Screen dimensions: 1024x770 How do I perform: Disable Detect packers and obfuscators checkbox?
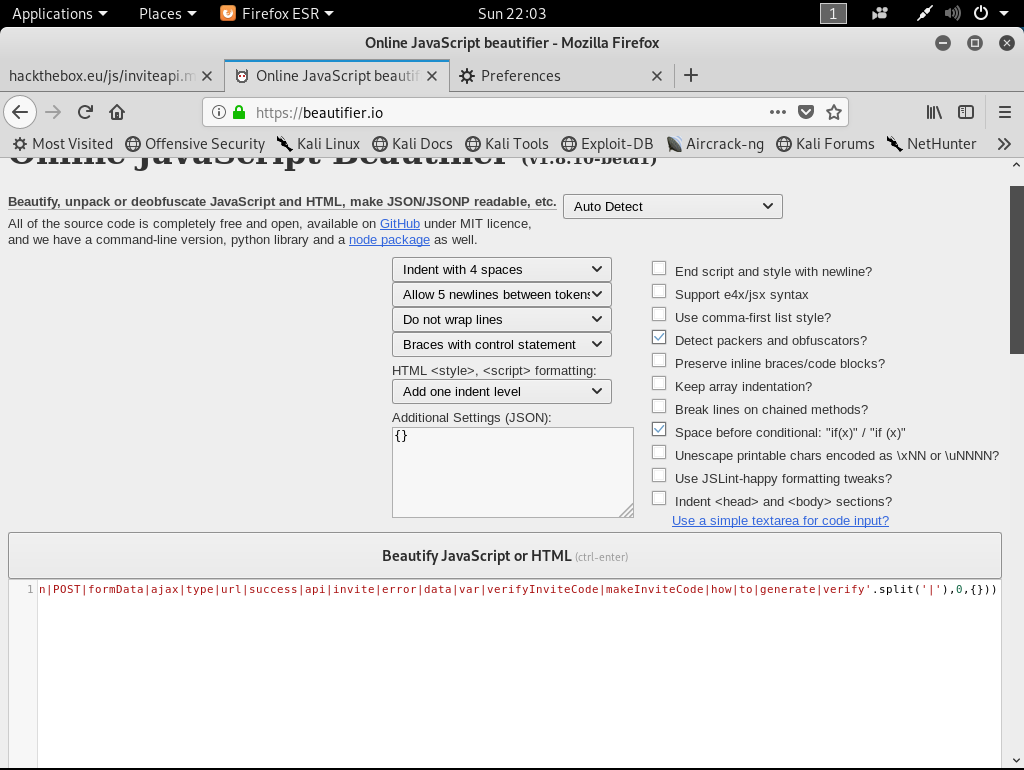[x=659, y=338]
